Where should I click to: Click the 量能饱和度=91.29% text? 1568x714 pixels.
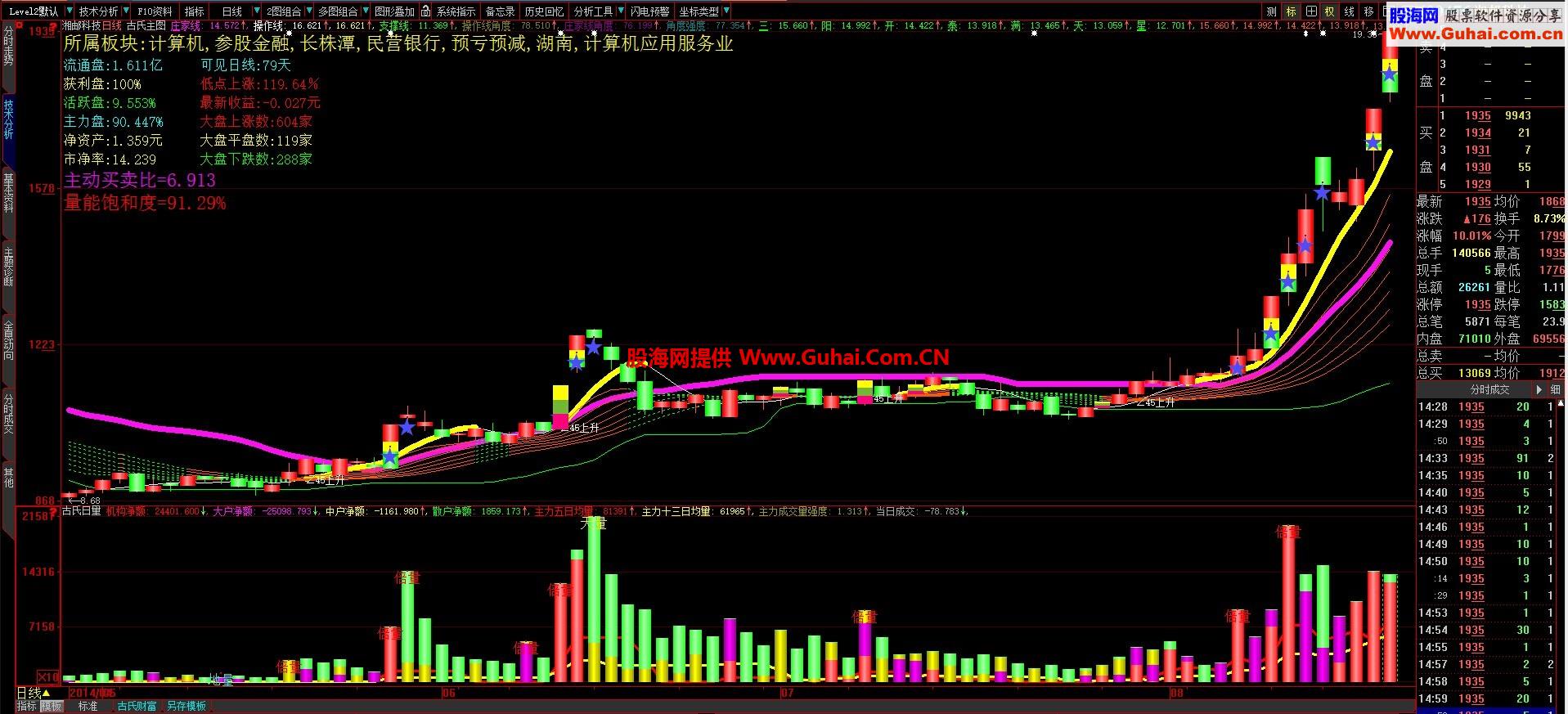coord(145,202)
